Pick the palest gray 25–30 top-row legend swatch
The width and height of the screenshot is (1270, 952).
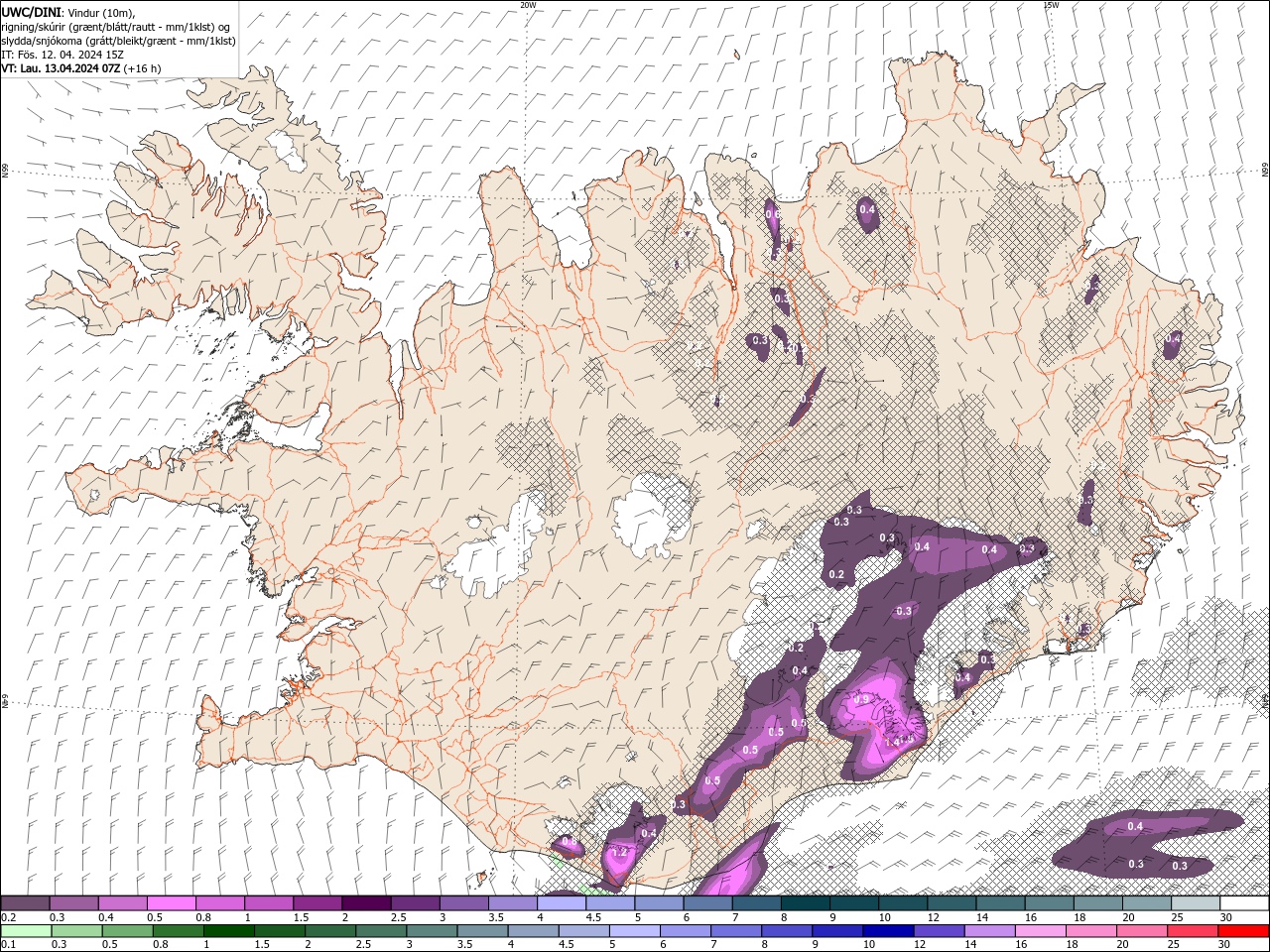pyautogui.click(x=1196, y=902)
